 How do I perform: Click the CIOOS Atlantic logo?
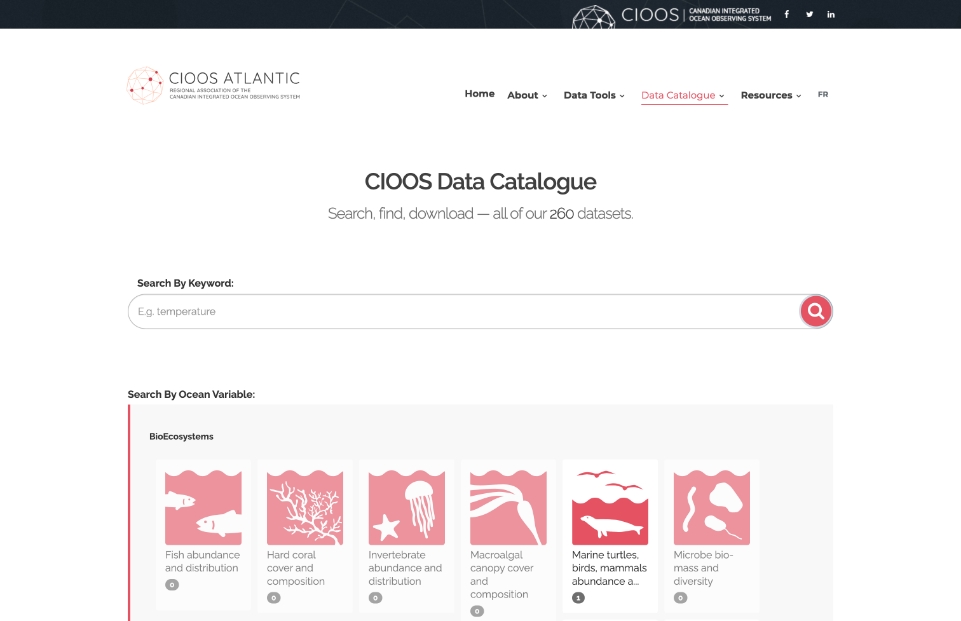coord(214,85)
